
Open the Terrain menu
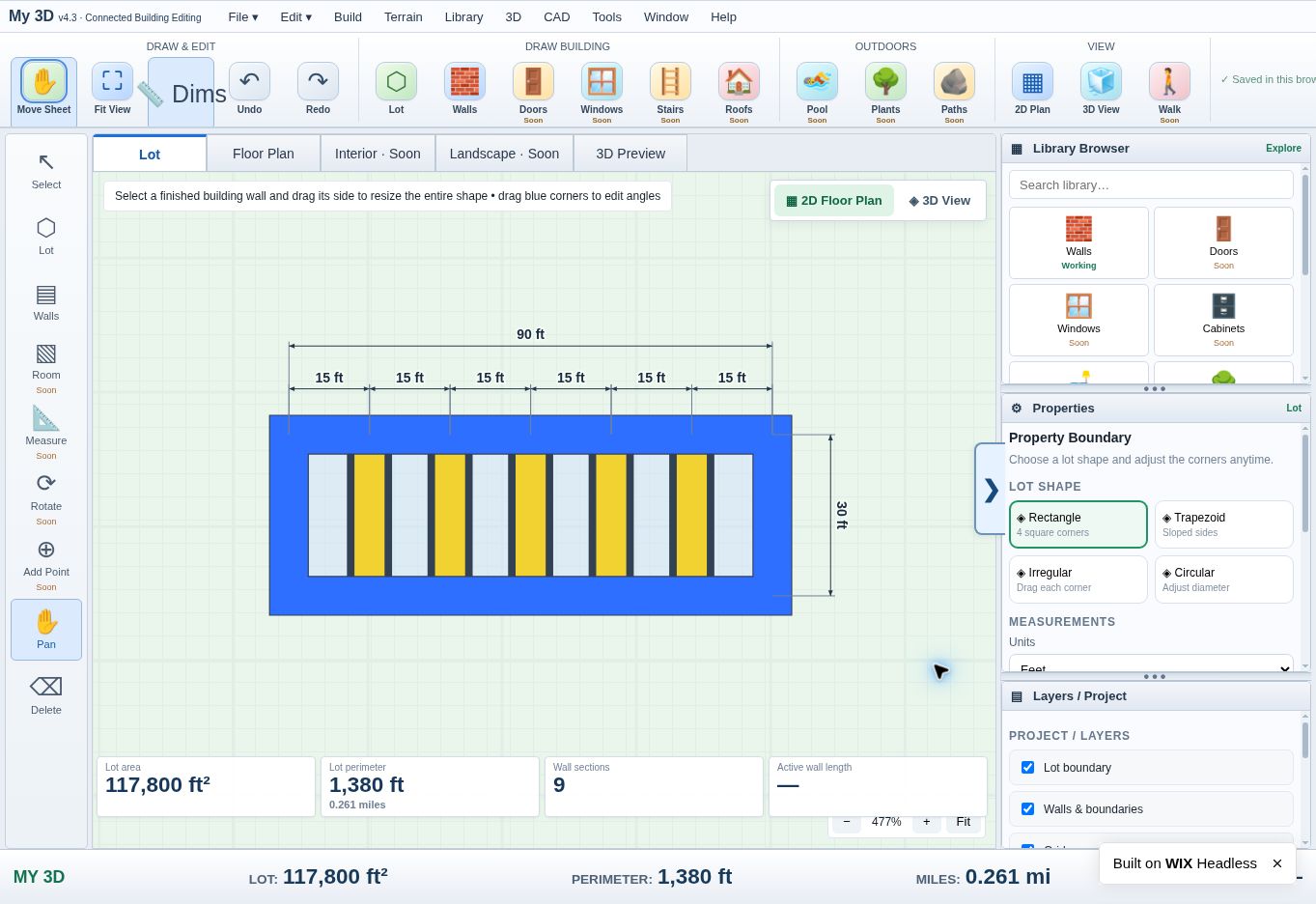404,16
